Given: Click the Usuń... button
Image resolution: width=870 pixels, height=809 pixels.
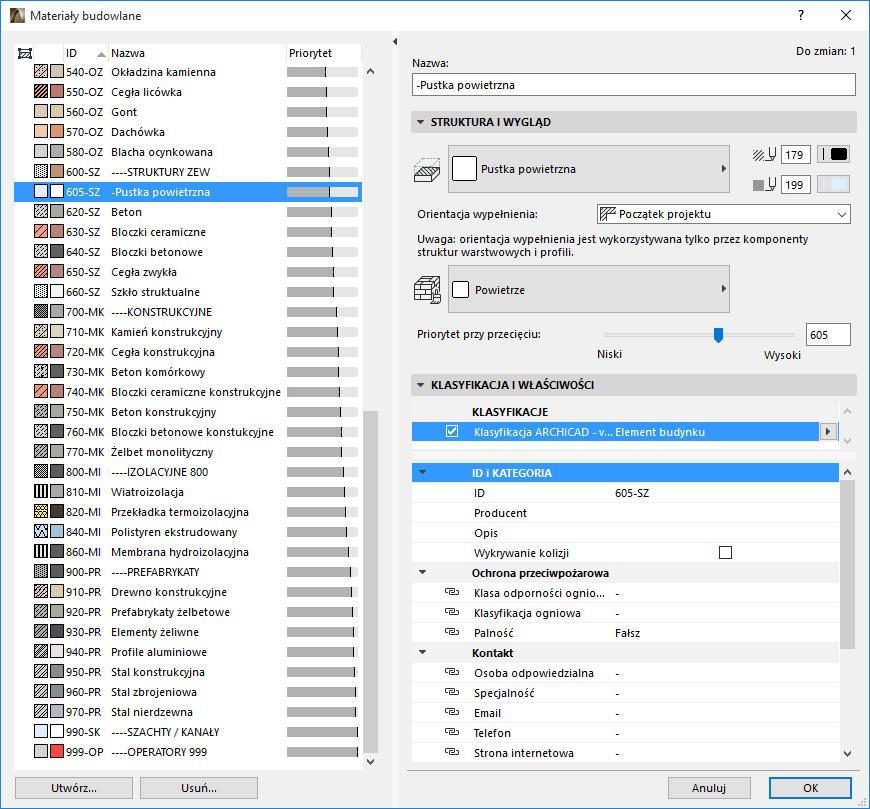Looking at the screenshot, I should pyautogui.click(x=199, y=788).
